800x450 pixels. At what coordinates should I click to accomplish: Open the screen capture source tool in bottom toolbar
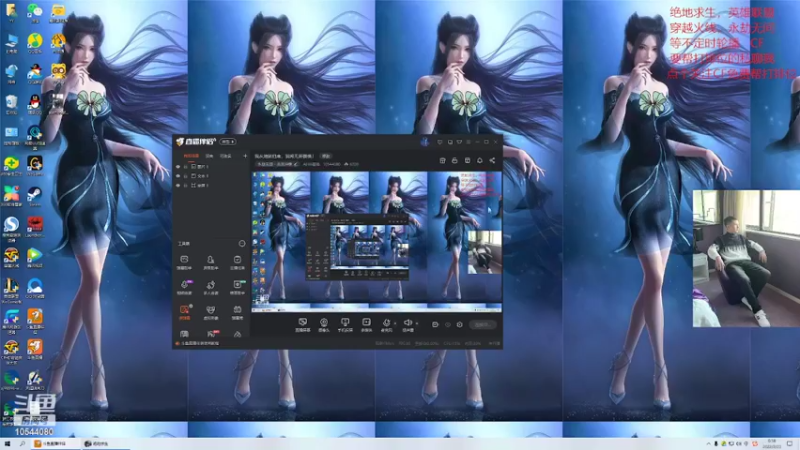[303, 324]
